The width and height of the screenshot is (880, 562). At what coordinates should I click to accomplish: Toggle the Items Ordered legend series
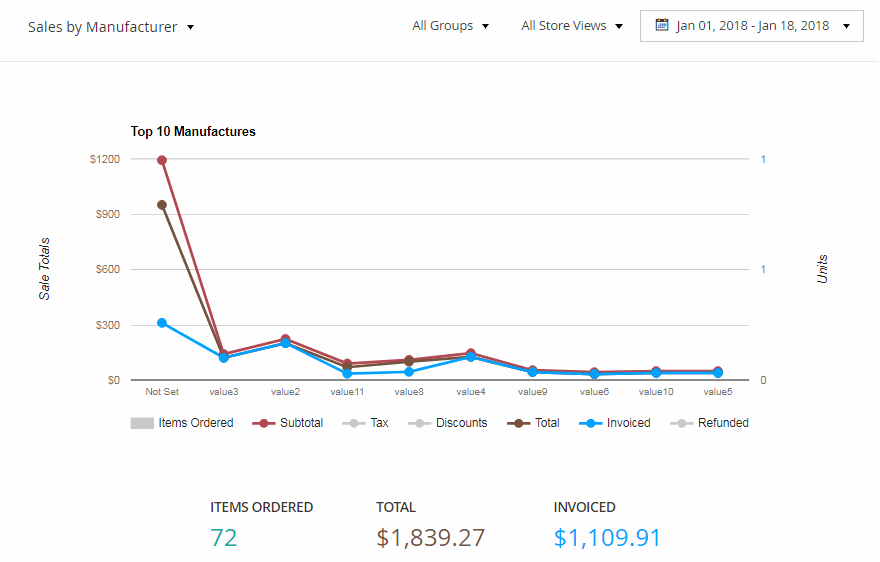click(x=182, y=423)
